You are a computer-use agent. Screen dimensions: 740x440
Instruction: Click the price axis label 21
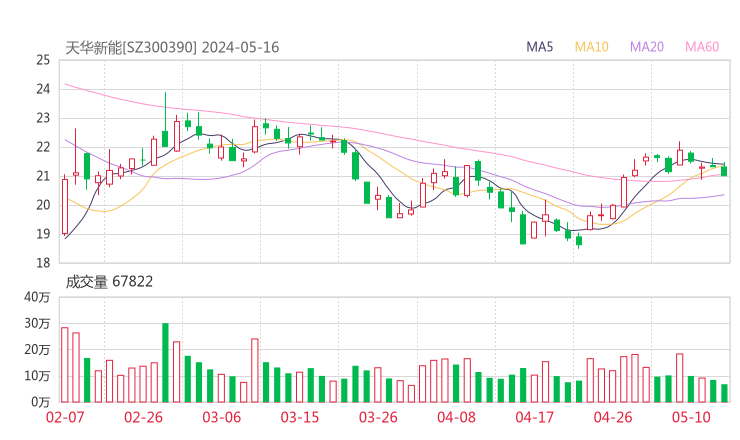43,176
